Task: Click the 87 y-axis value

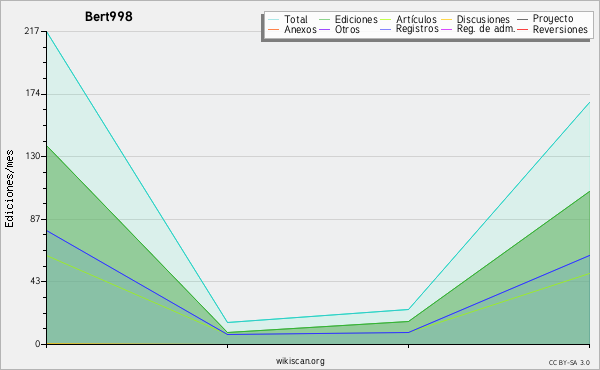Action: pos(34,218)
